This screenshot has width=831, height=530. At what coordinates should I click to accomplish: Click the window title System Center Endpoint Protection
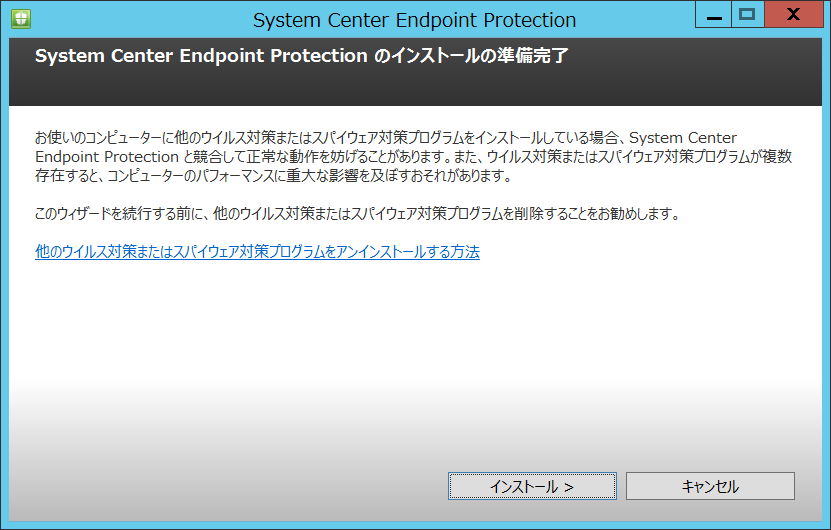(x=414, y=20)
